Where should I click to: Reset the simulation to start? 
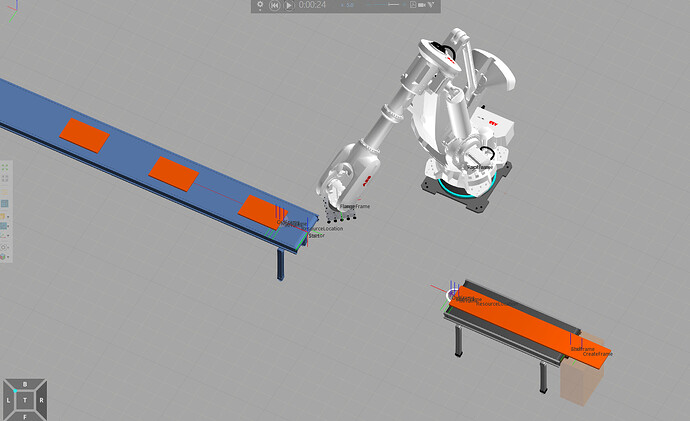click(275, 5)
